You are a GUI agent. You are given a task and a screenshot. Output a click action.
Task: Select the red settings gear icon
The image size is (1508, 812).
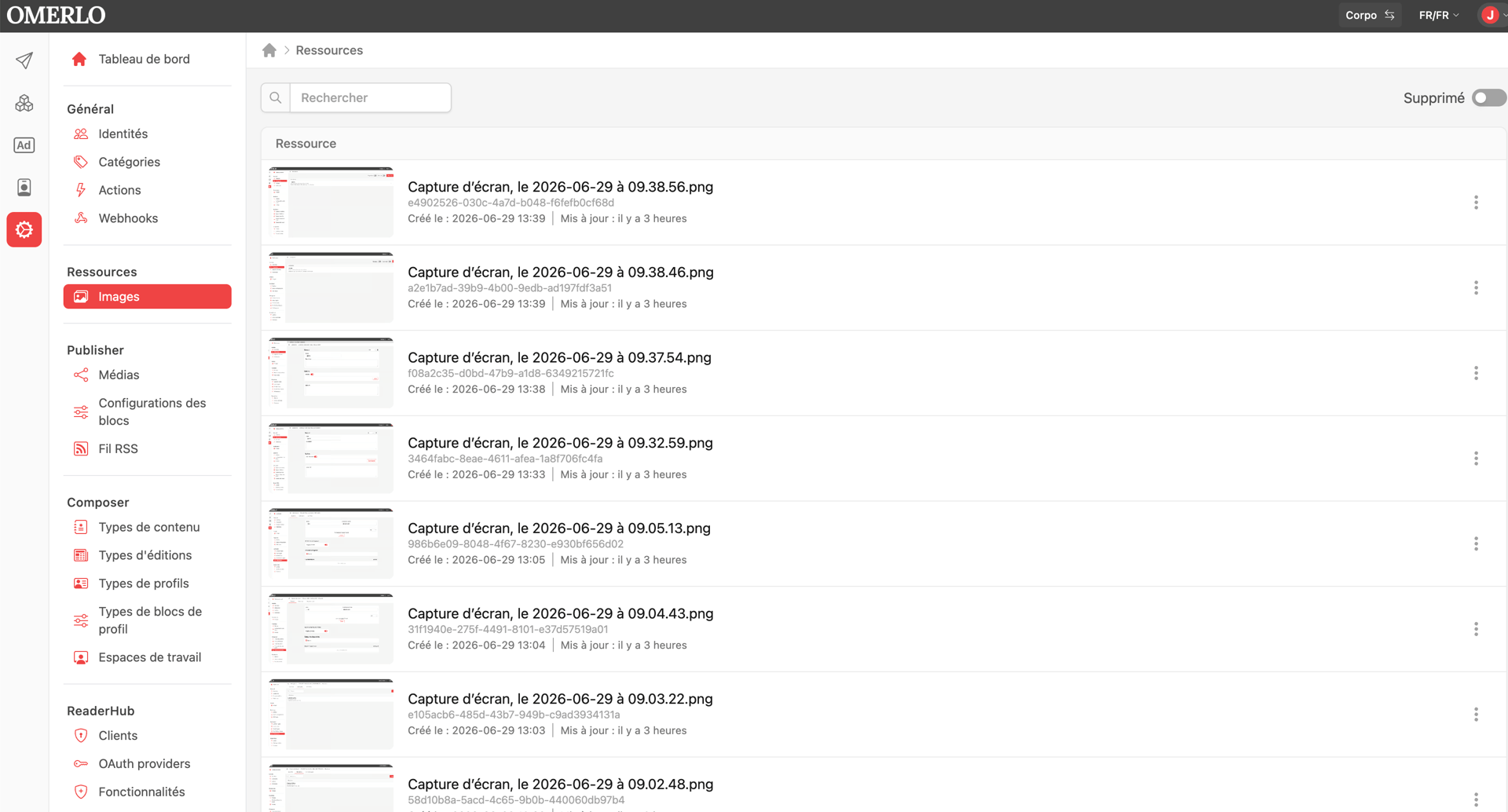tap(24, 229)
